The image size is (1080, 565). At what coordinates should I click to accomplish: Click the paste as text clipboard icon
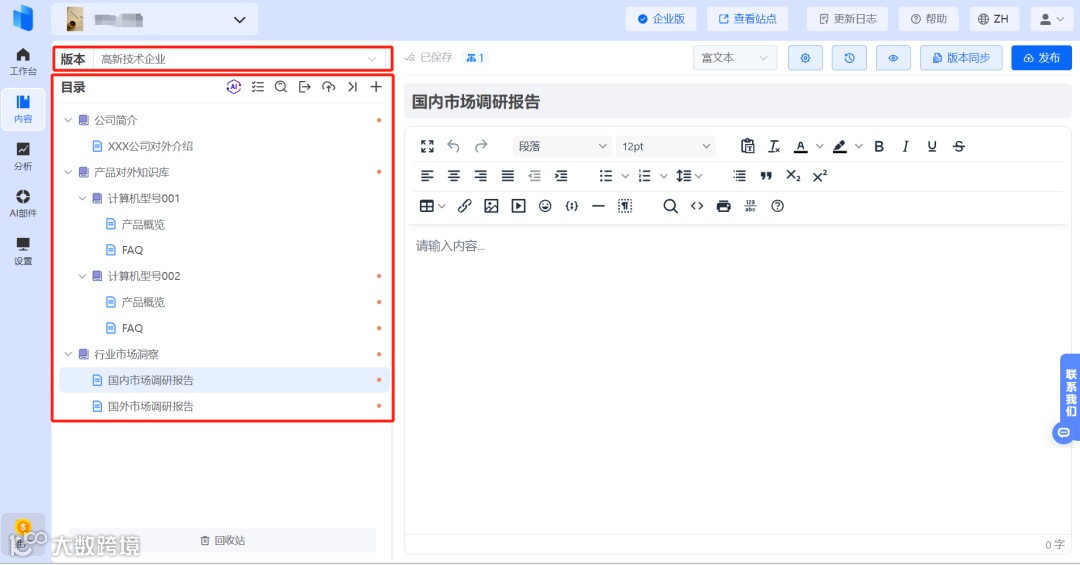pyautogui.click(x=747, y=146)
